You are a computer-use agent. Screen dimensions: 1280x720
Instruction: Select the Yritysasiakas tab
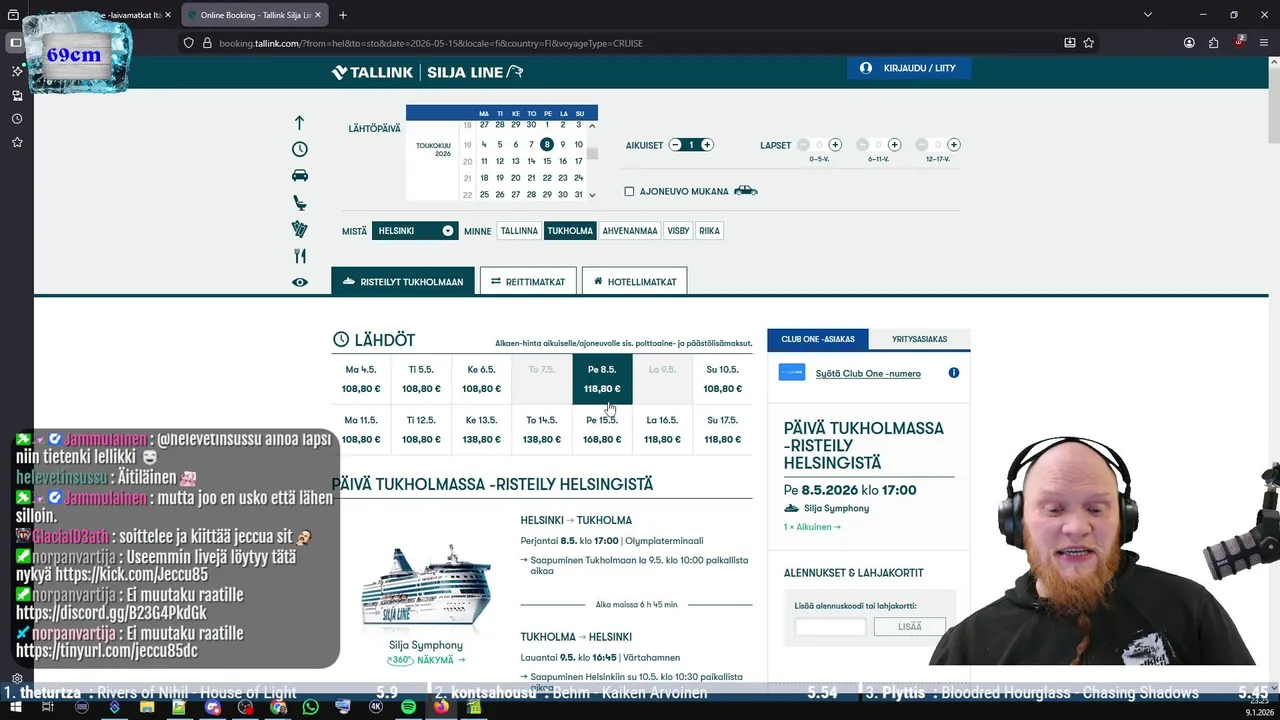(919, 339)
